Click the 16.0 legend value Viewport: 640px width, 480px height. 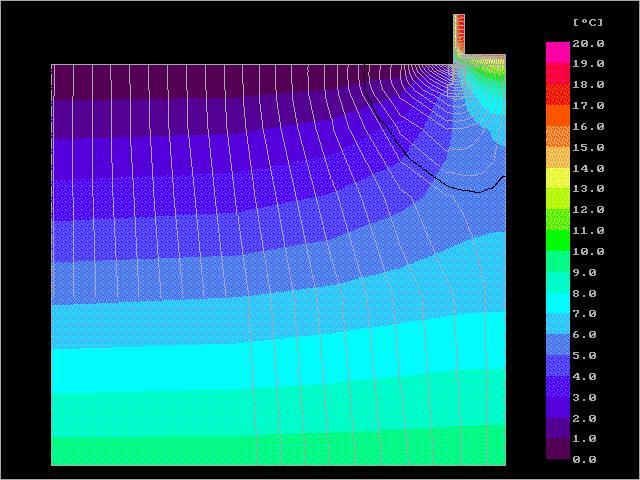click(588, 127)
